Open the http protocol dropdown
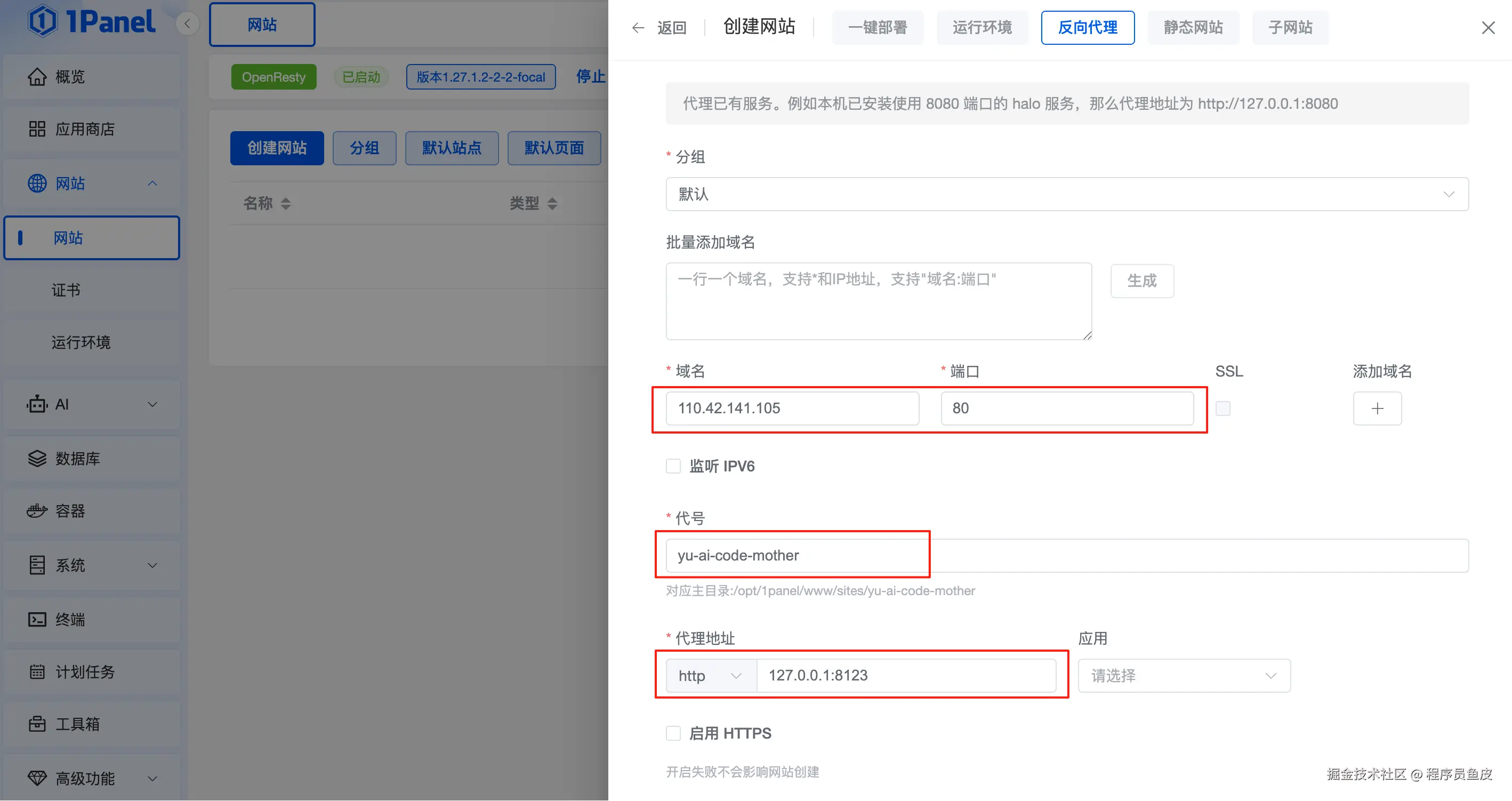1512x801 pixels. point(711,676)
